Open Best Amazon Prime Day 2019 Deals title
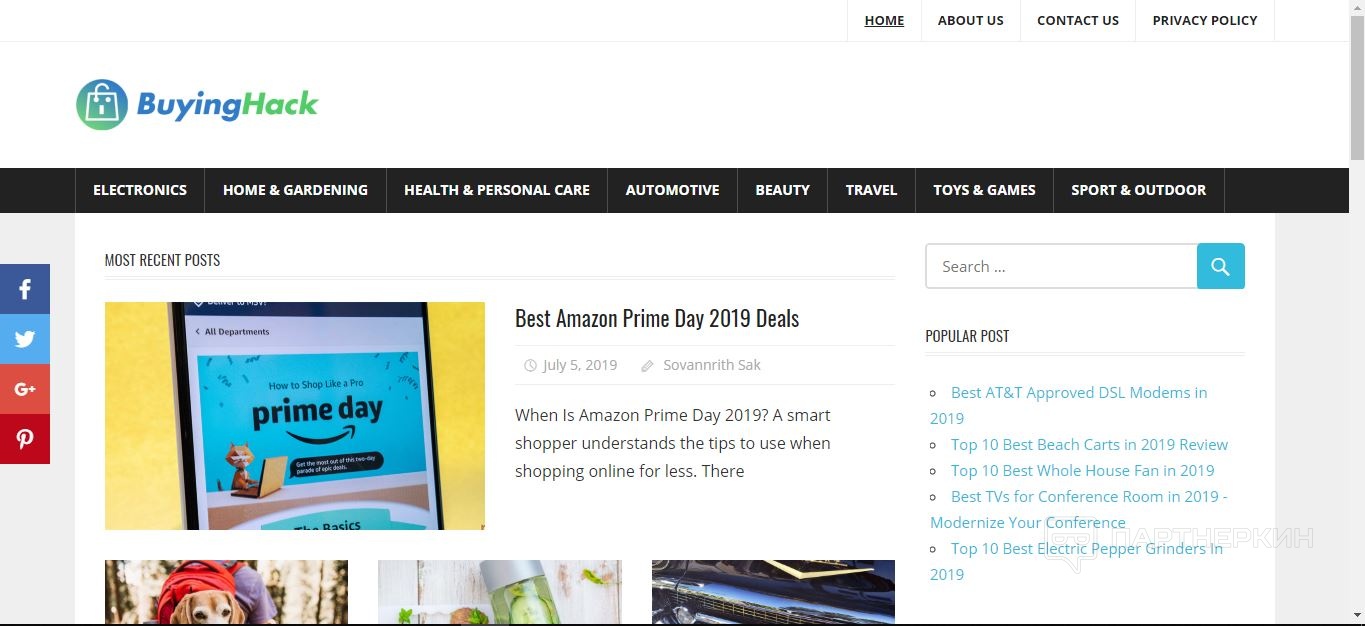The width and height of the screenshot is (1365, 626). click(x=657, y=319)
